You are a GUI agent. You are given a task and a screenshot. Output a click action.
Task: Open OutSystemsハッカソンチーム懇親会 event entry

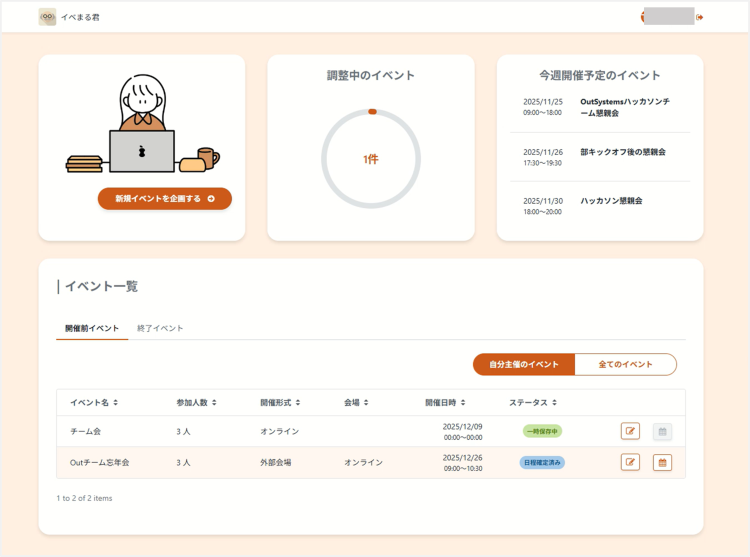pos(625,107)
